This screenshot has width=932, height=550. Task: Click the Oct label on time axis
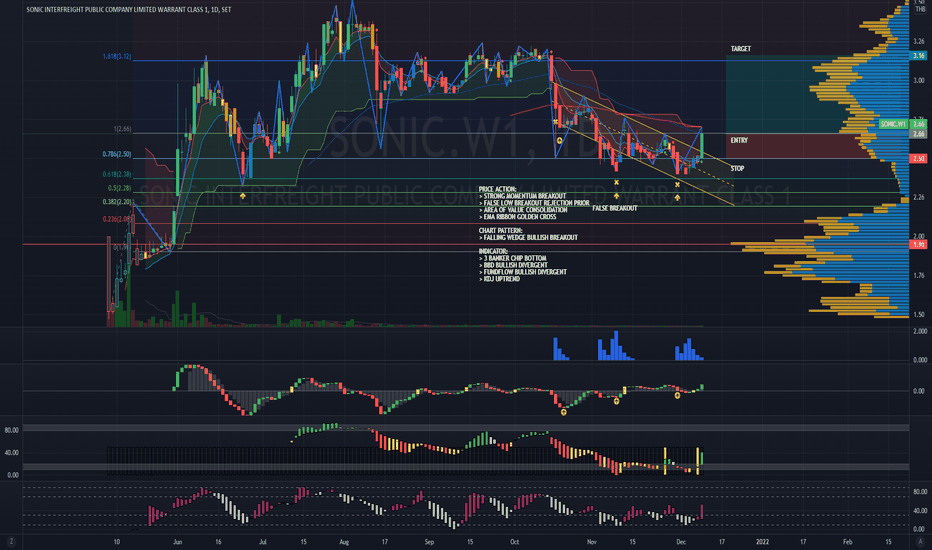click(515, 542)
